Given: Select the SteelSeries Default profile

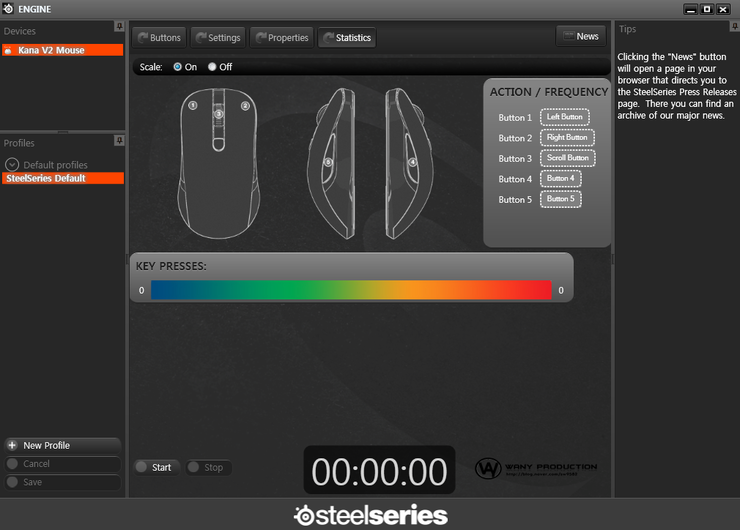Looking at the screenshot, I should [62, 178].
